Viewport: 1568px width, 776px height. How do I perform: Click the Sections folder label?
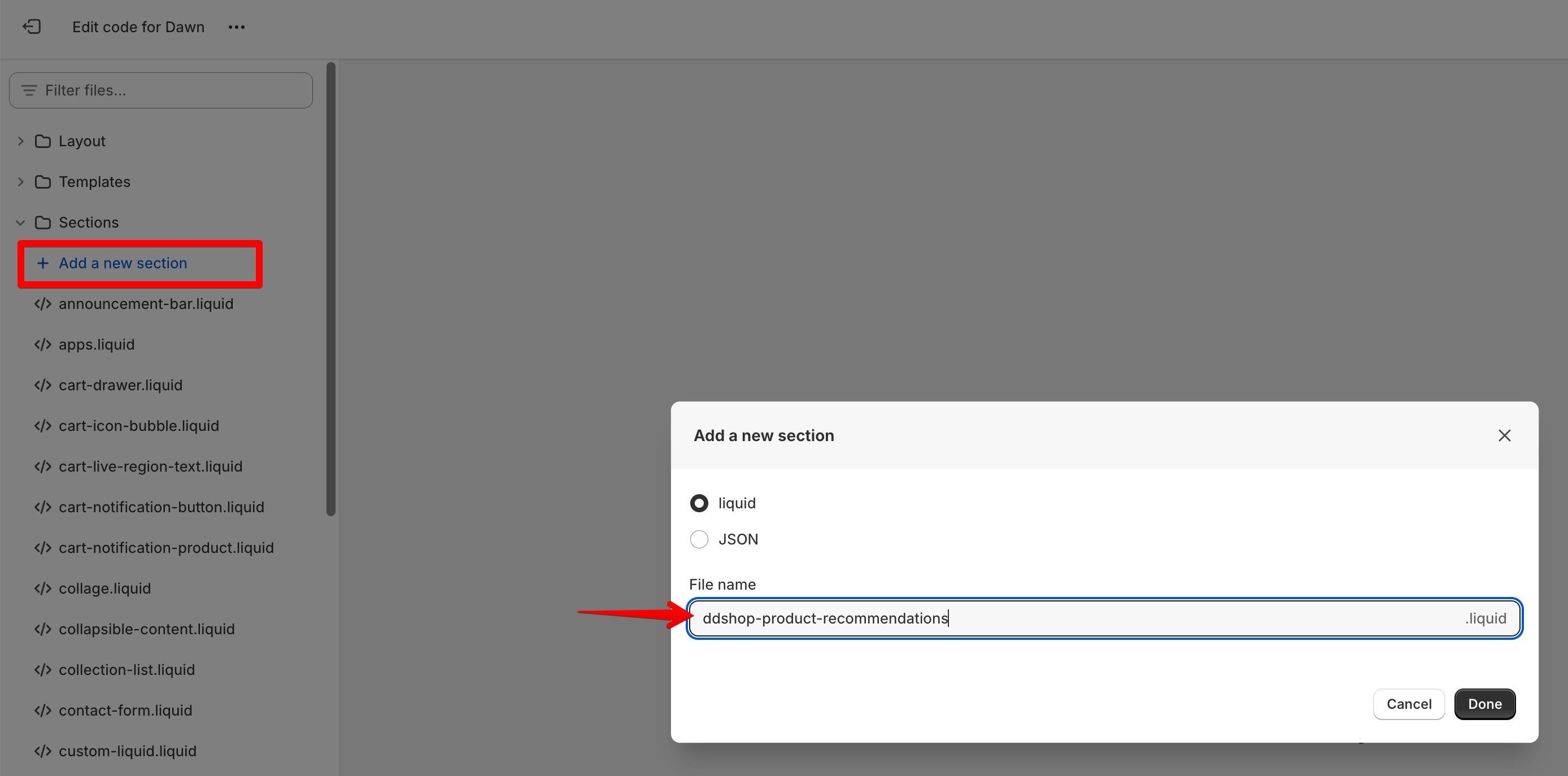tap(89, 223)
